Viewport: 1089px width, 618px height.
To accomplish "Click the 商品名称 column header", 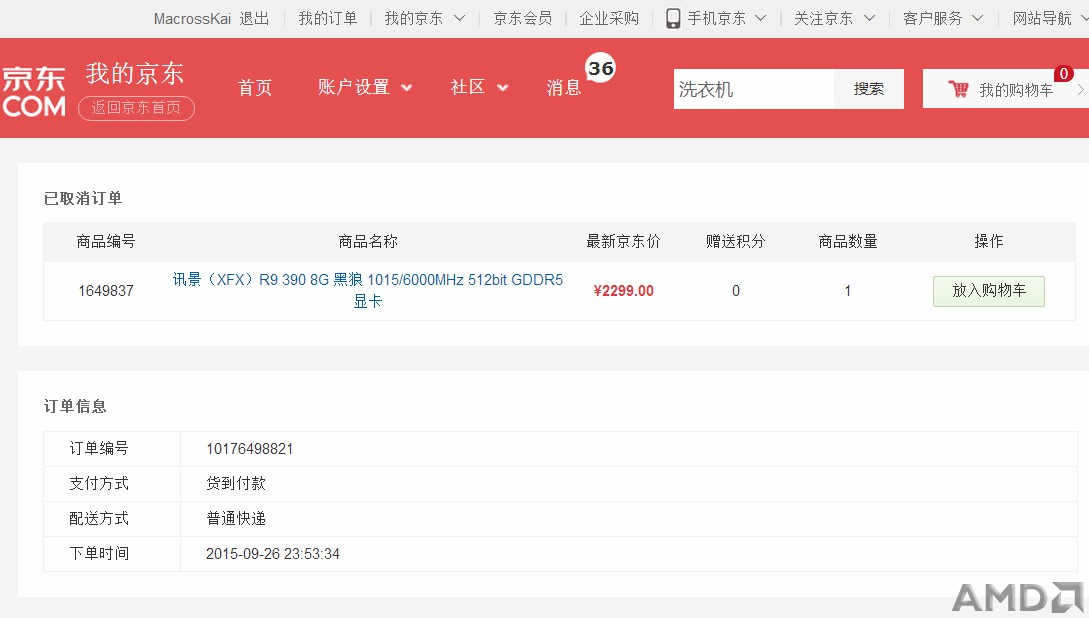I will coord(368,242).
